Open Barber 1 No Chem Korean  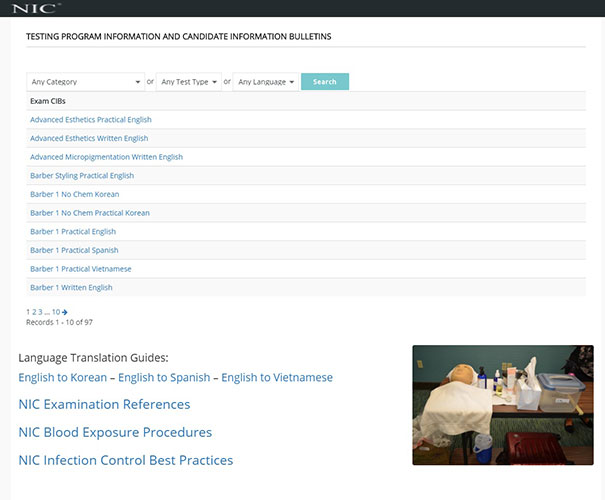[74, 194]
